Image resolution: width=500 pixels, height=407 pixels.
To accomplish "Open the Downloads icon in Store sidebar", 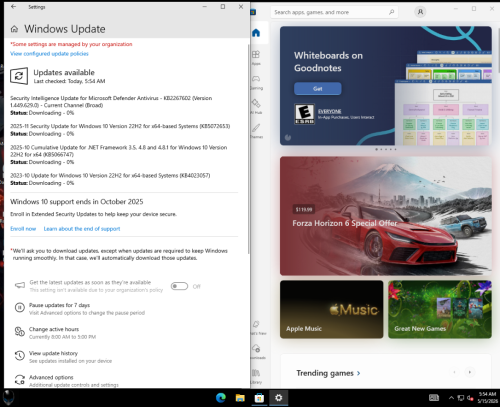I will (x=256, y=351).
